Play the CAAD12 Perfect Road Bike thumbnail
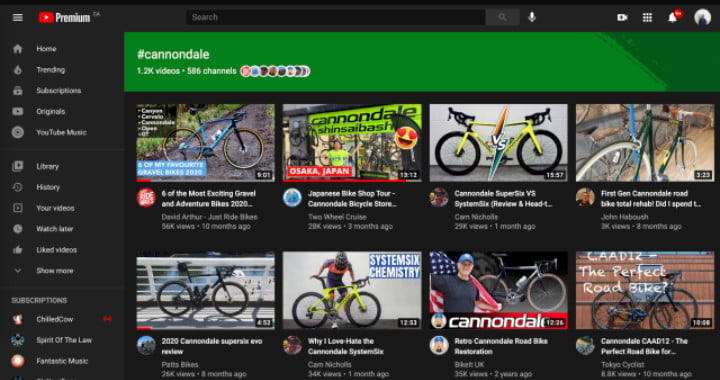This screenshot has width=720, height=380. coord(645,291)
